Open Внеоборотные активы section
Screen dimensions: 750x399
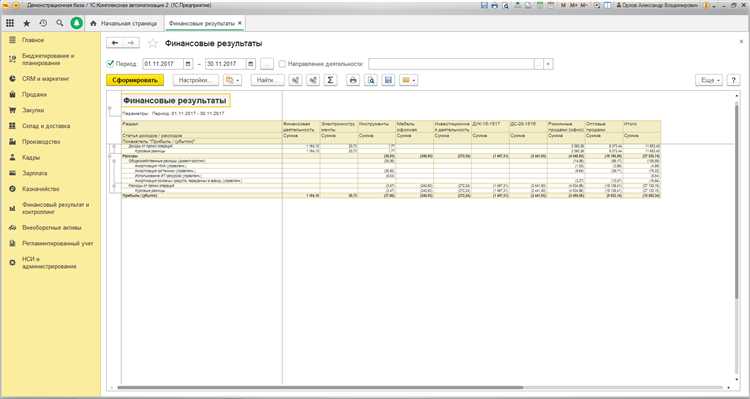[50, 228]
